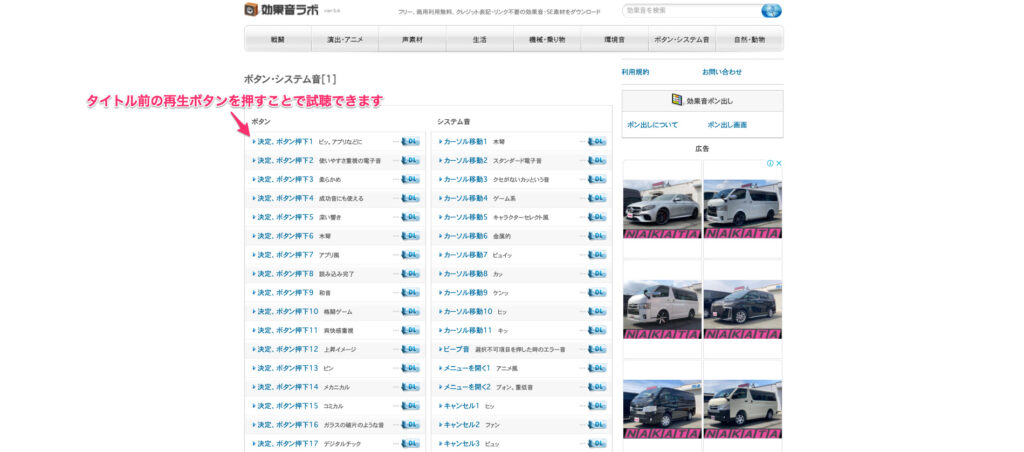Screen dimensions: 1024x452
Task: Click DL icon beside 決定、ボタン押下10
Action: click(410, 312)
